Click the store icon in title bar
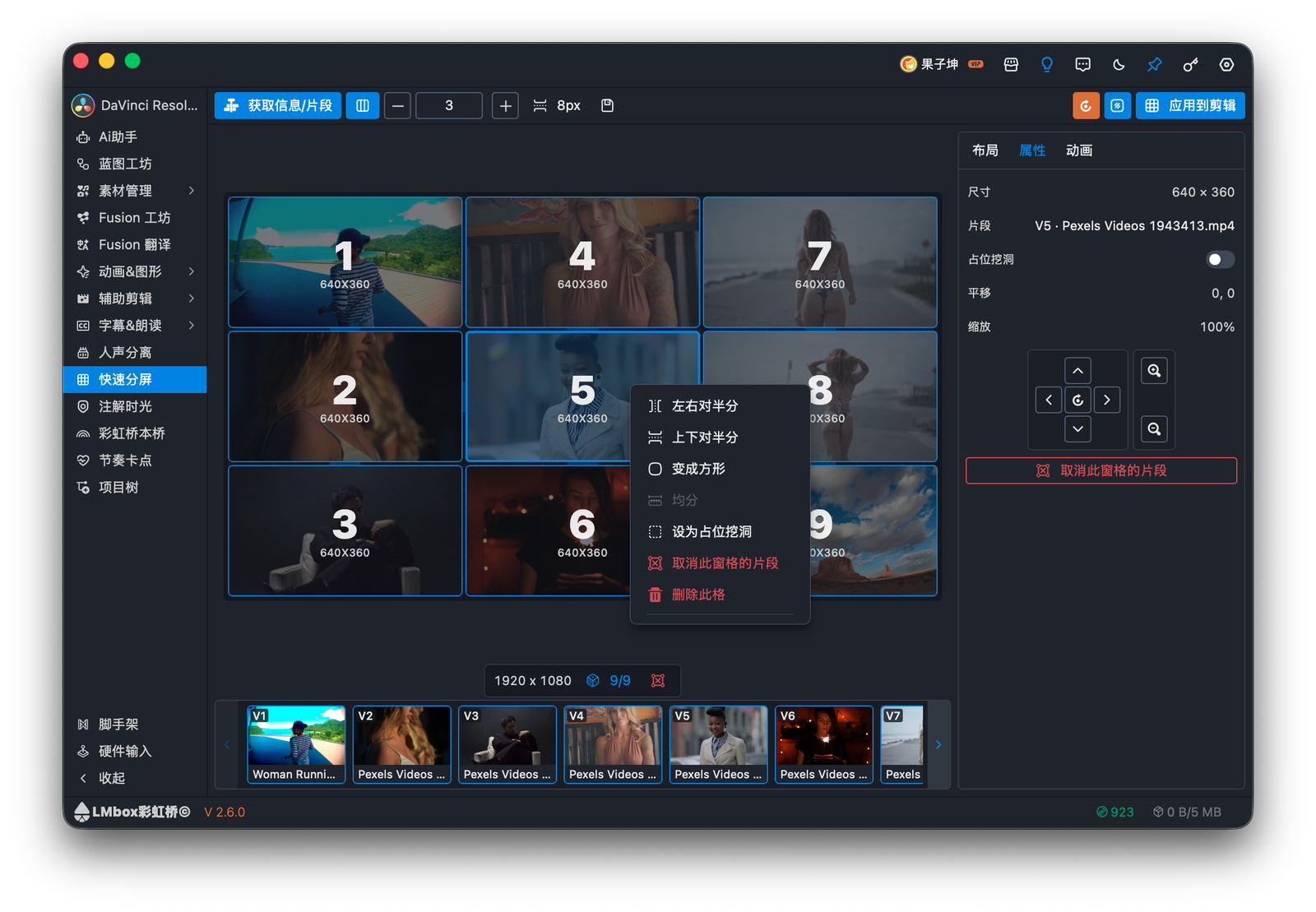This screenshot has width=1316, height=912. [1011, 65]
